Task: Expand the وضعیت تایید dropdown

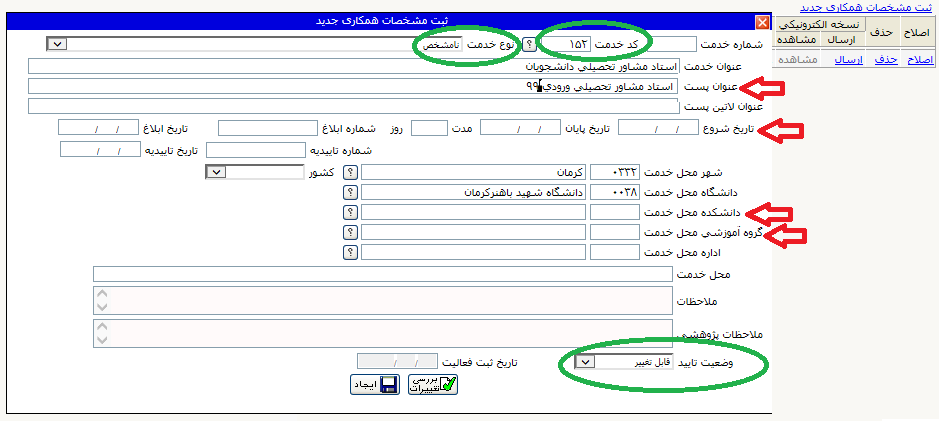Action: (x=586, y=361)
